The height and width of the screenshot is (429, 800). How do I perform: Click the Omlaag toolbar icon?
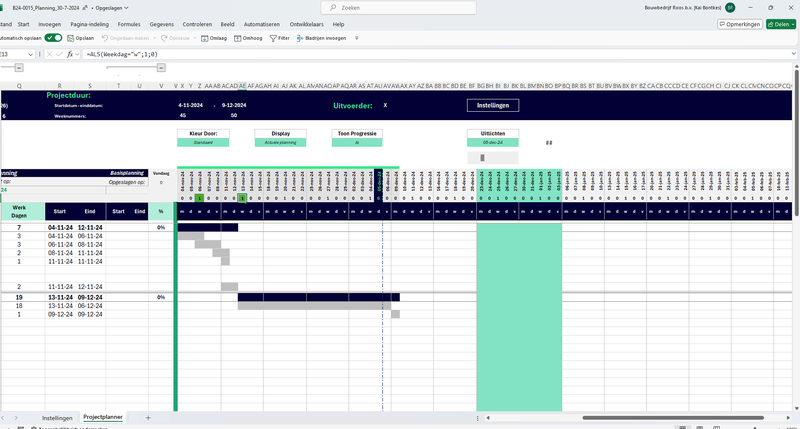205,38
